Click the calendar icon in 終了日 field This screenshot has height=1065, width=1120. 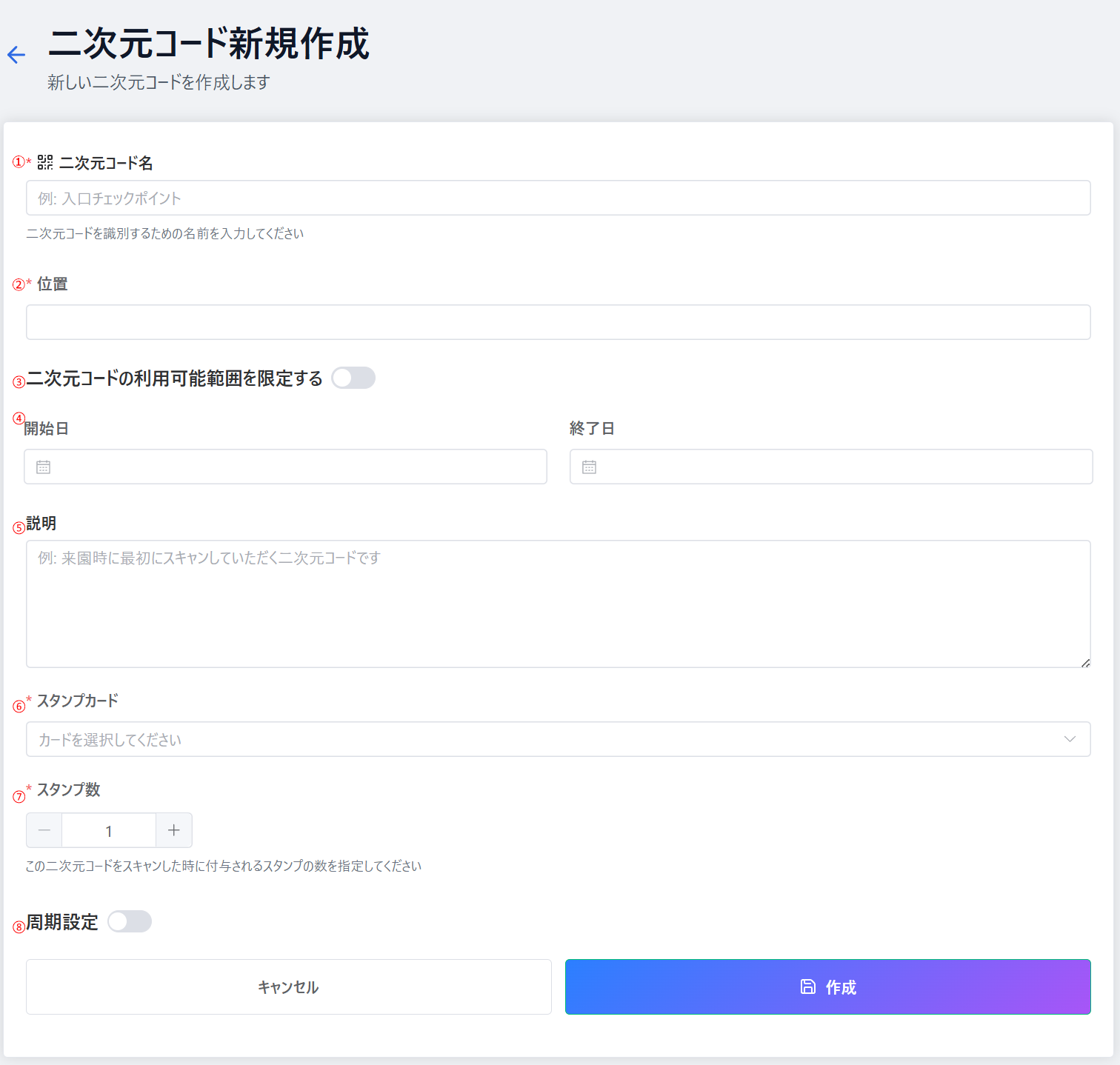590,467
